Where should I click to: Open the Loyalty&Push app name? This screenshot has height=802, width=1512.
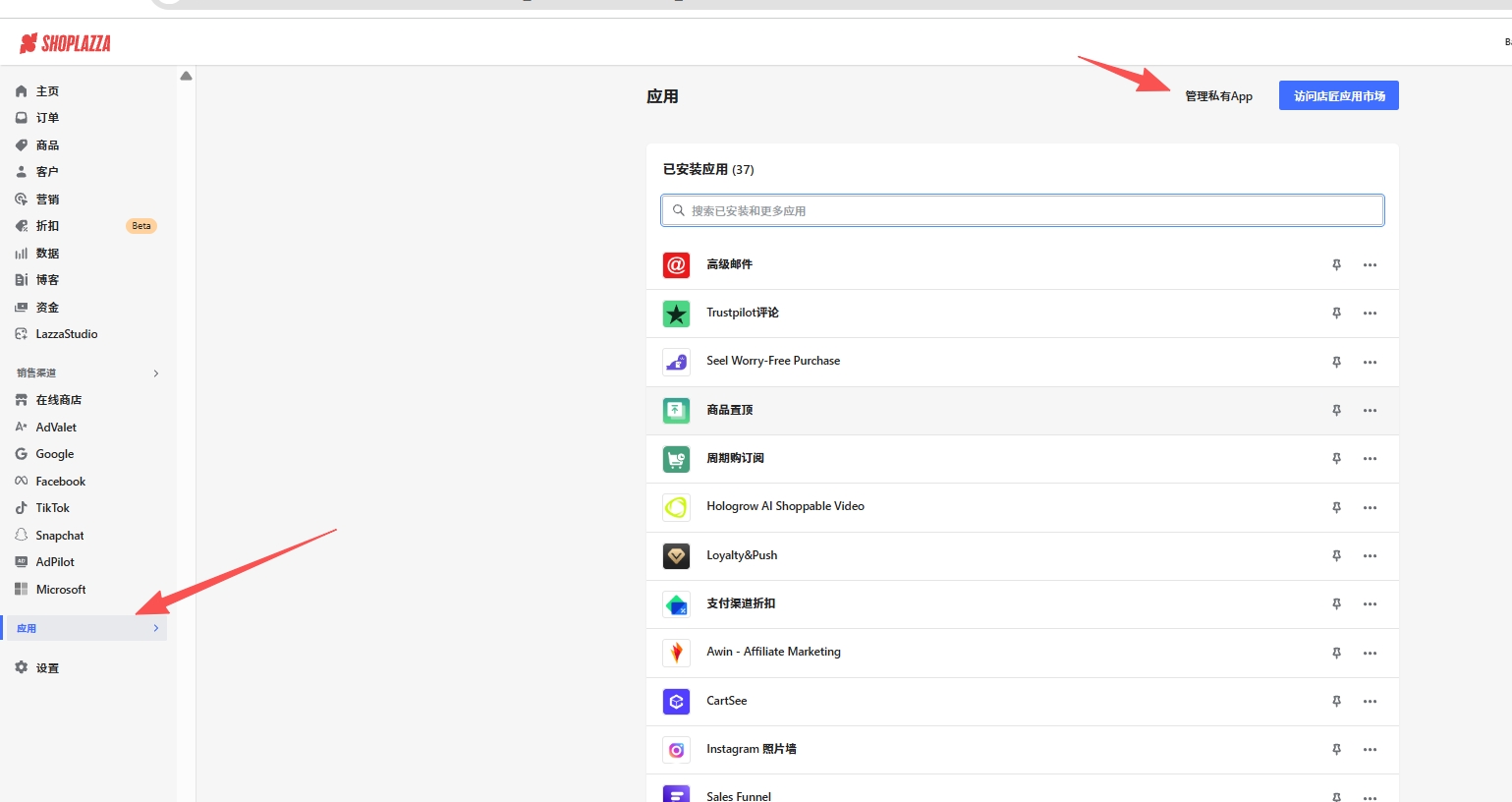[x=742, y=555]
